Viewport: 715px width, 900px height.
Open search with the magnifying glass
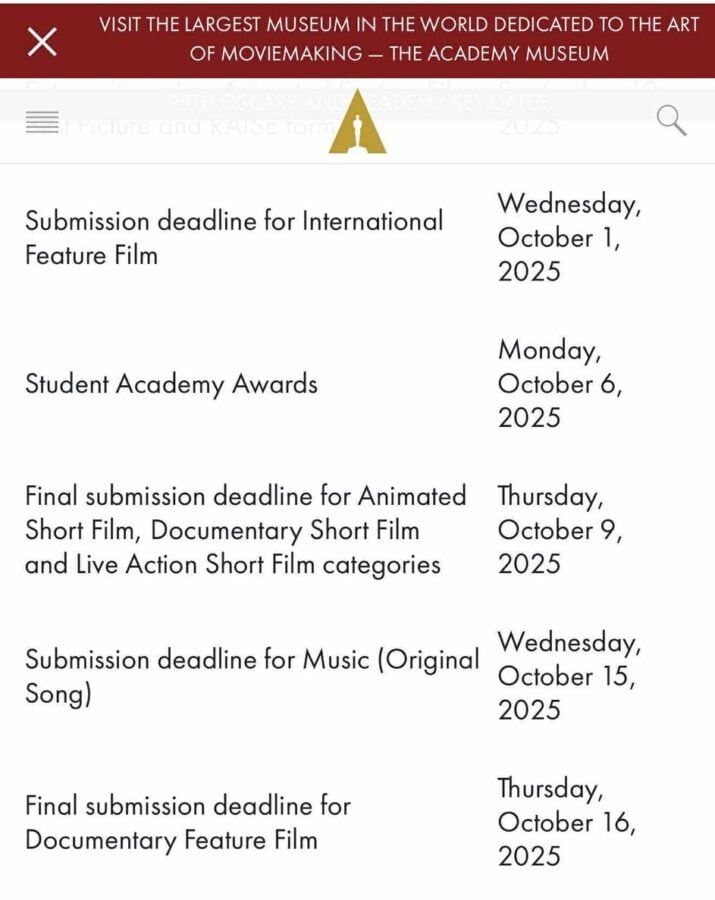pyautogui.click(x=671, y=121)
